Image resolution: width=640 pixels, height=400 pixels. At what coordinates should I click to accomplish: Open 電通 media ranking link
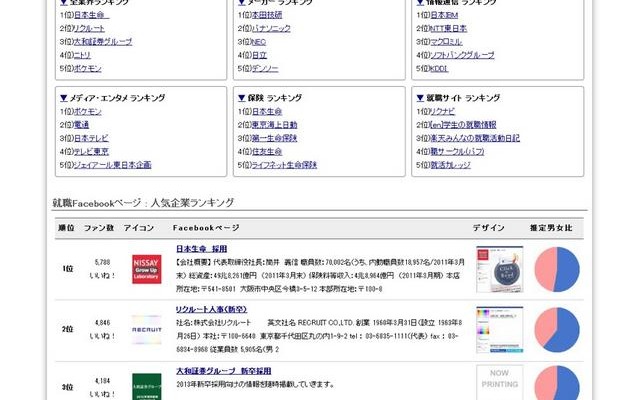click(x=81, y=125)
